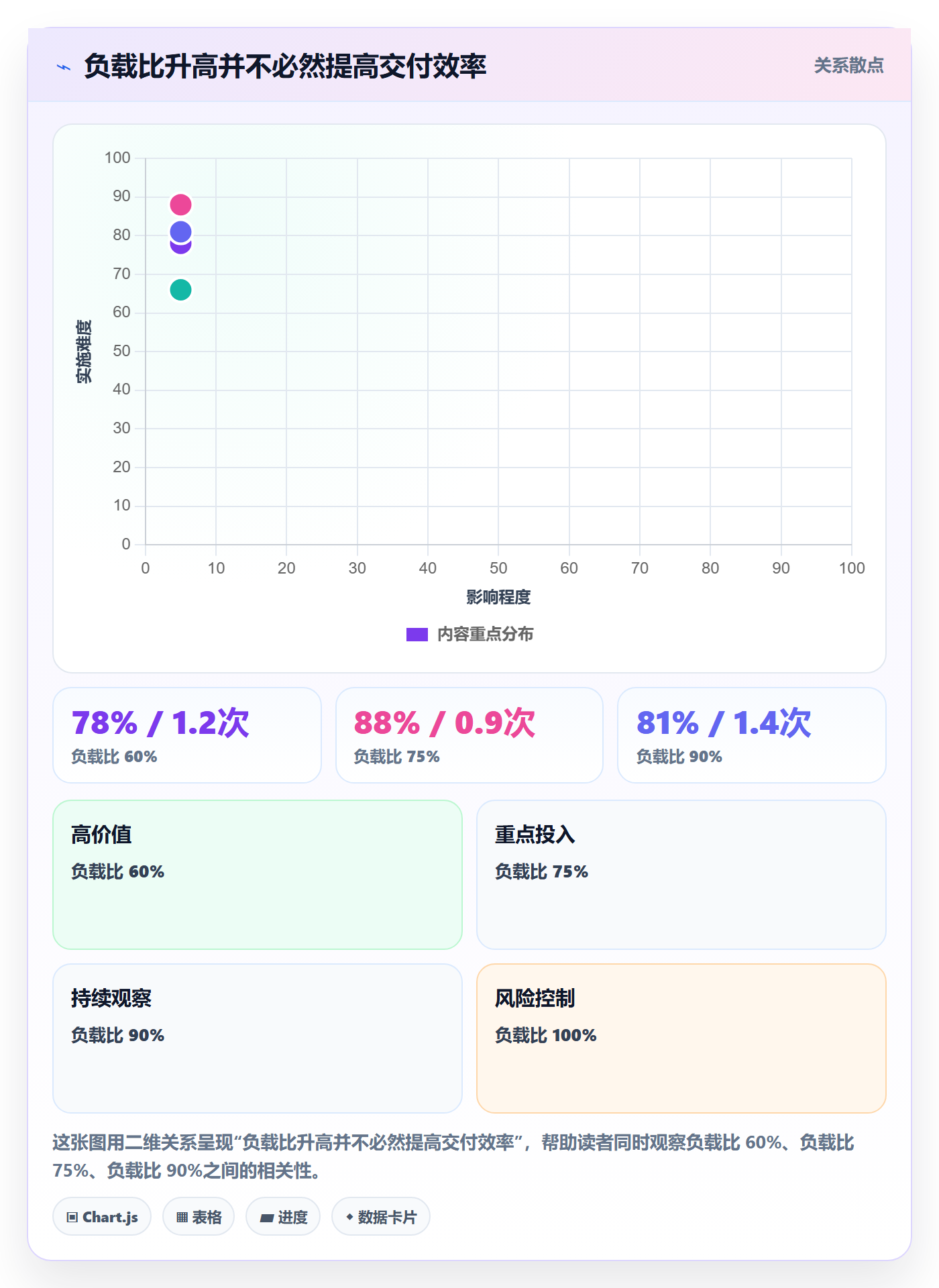939x1288 pixels.
Task: Select the 78% / 1.2次 stat value
Action: pos(160,723)
